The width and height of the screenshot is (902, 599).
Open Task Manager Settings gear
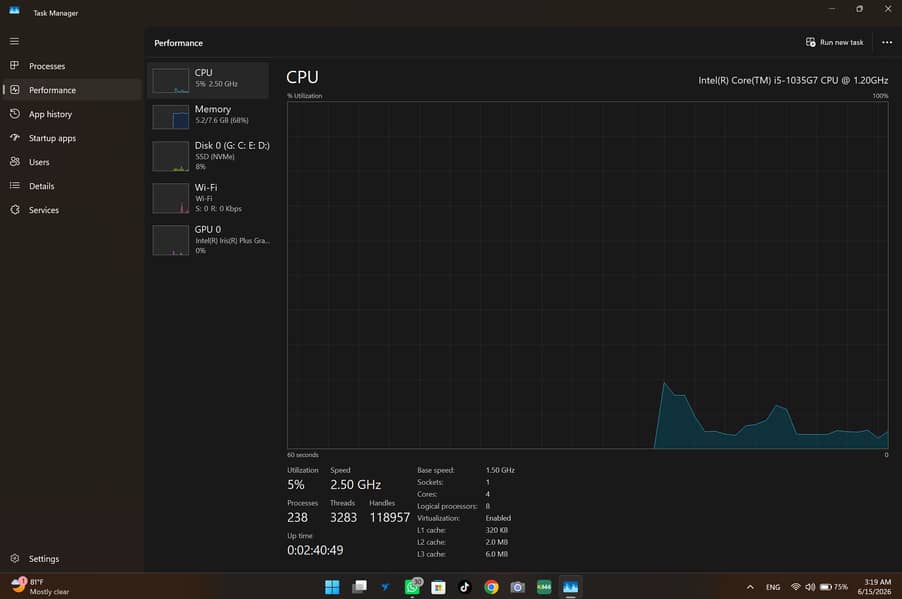pyautogui.click(x=15, y=558)
